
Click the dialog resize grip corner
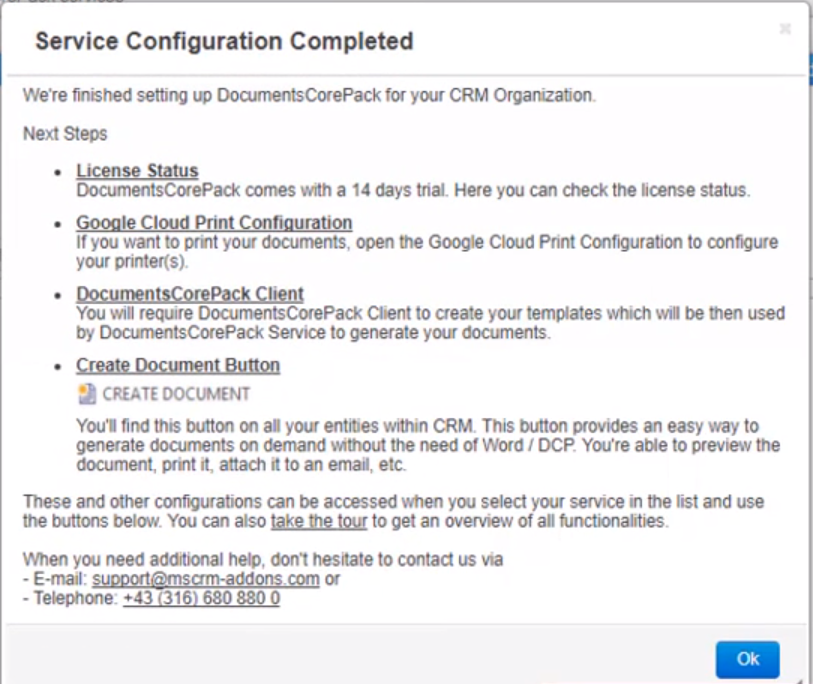[x=800, y=679]
